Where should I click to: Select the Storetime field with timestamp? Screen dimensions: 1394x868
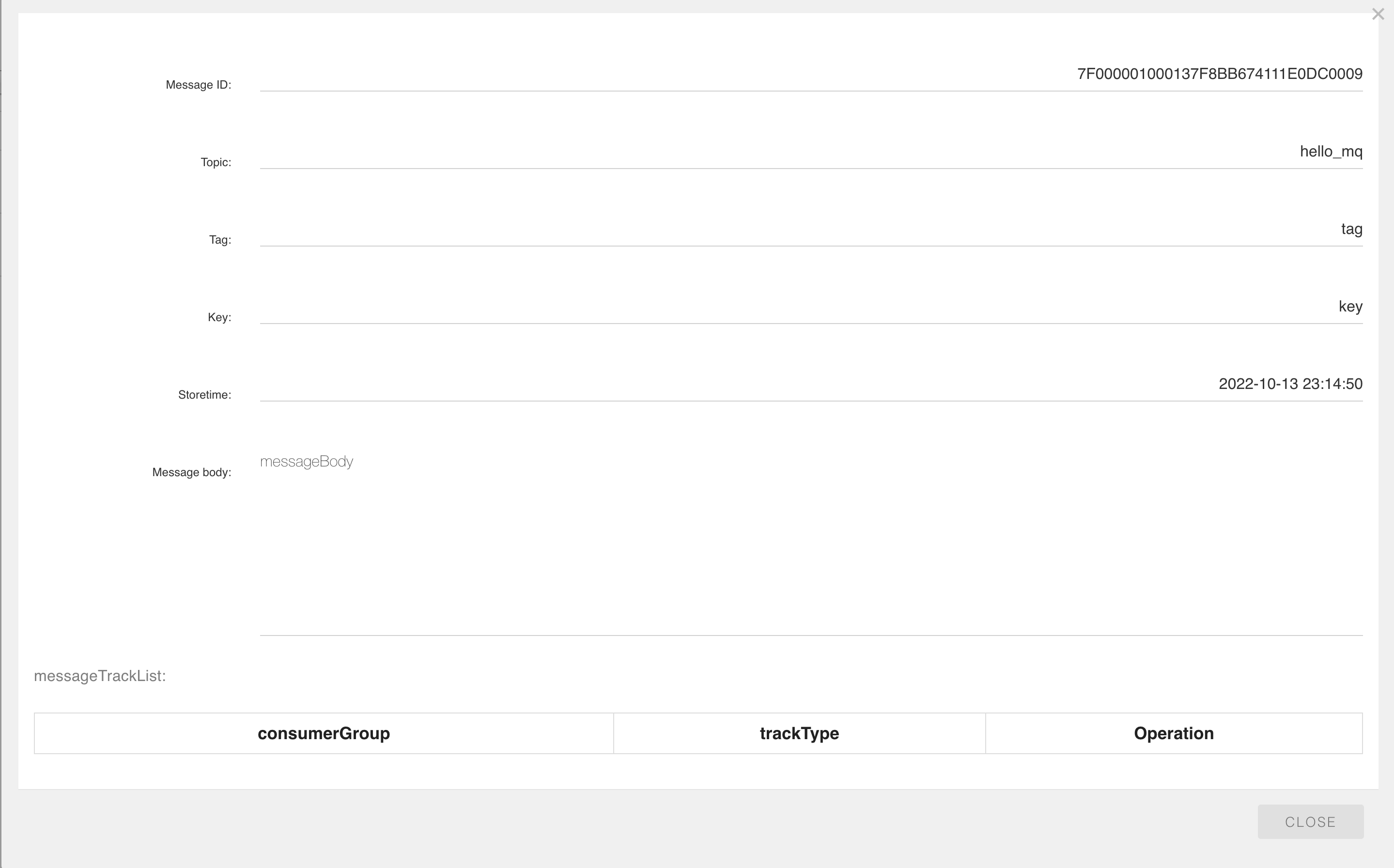(x=810, y=384)
